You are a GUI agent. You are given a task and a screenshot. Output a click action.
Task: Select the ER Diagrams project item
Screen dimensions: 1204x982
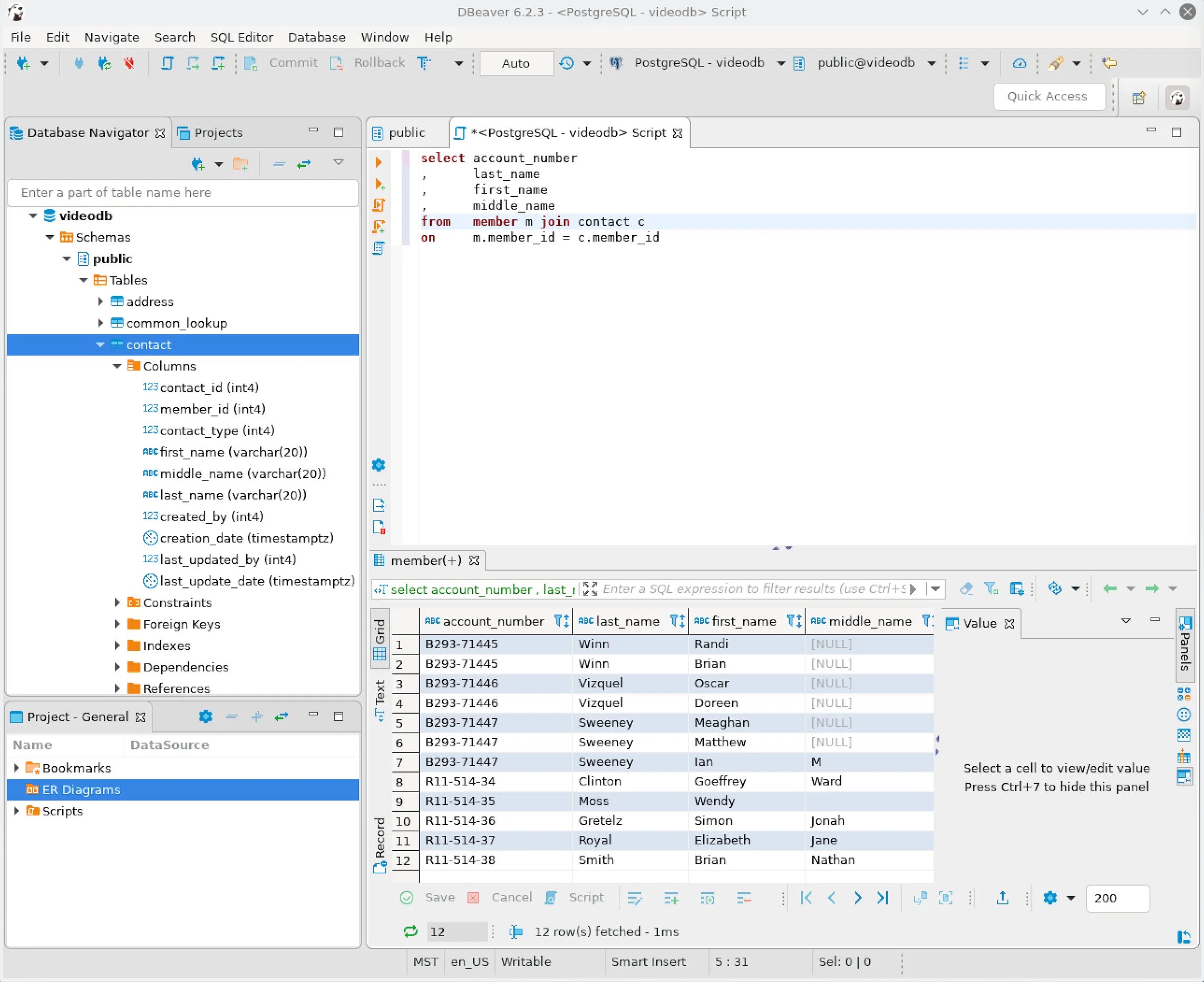click(81, 790)
